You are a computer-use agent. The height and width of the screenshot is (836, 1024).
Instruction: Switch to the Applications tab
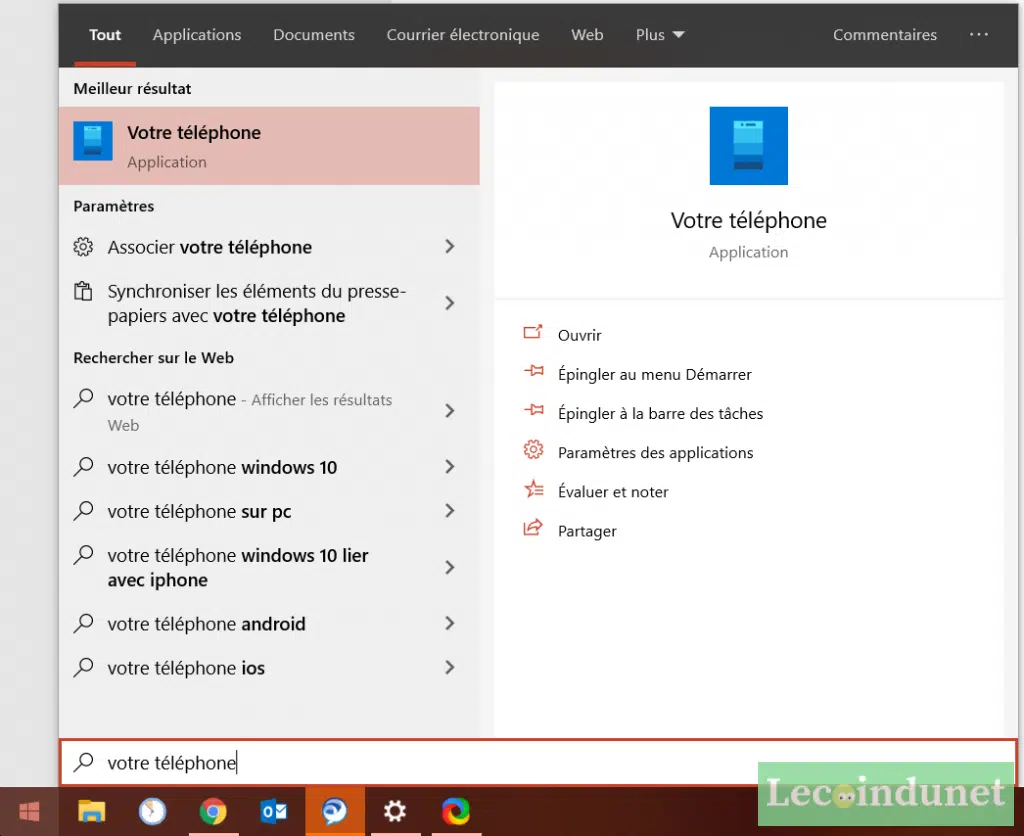coord(197,35)
